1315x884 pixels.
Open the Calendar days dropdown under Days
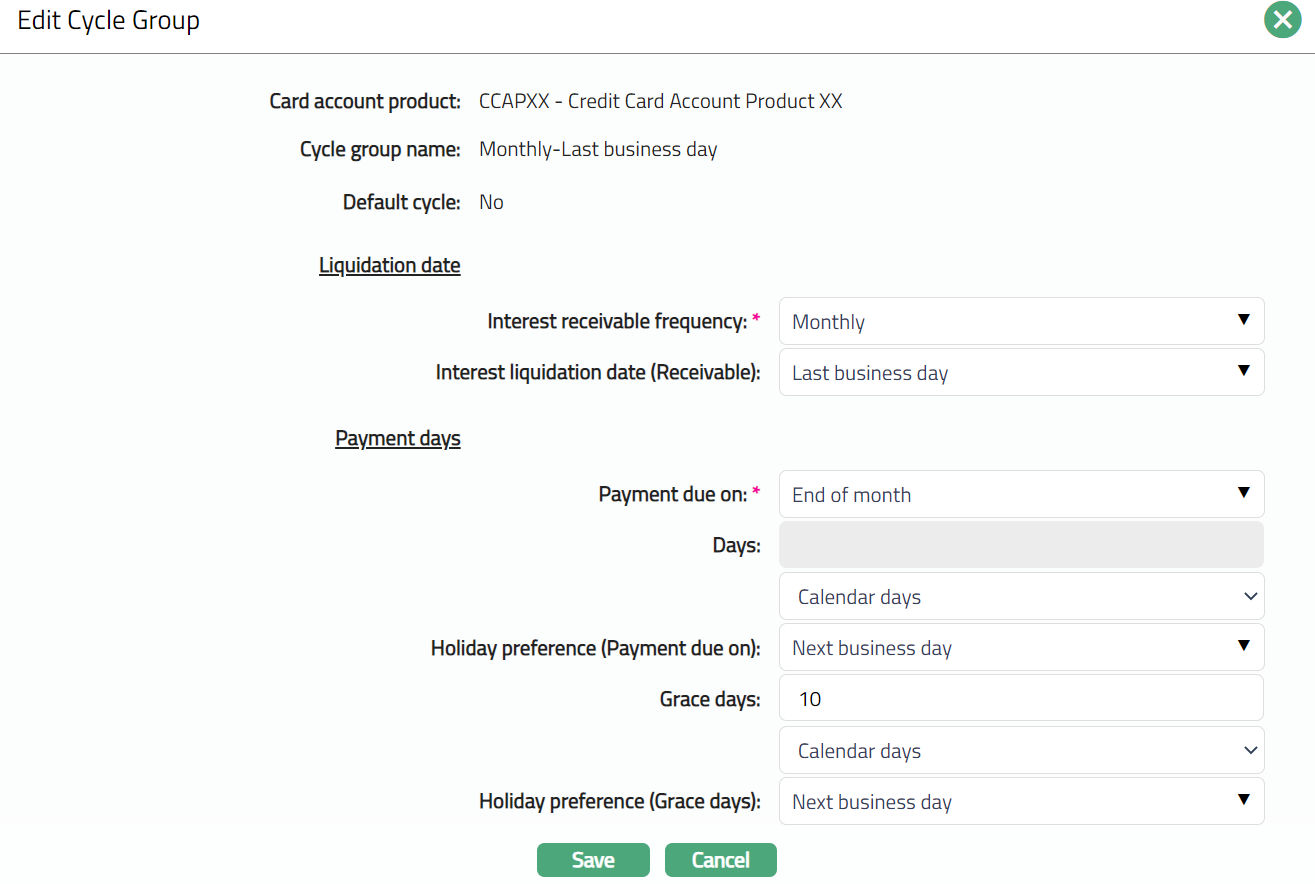[x=1021, y=597]
